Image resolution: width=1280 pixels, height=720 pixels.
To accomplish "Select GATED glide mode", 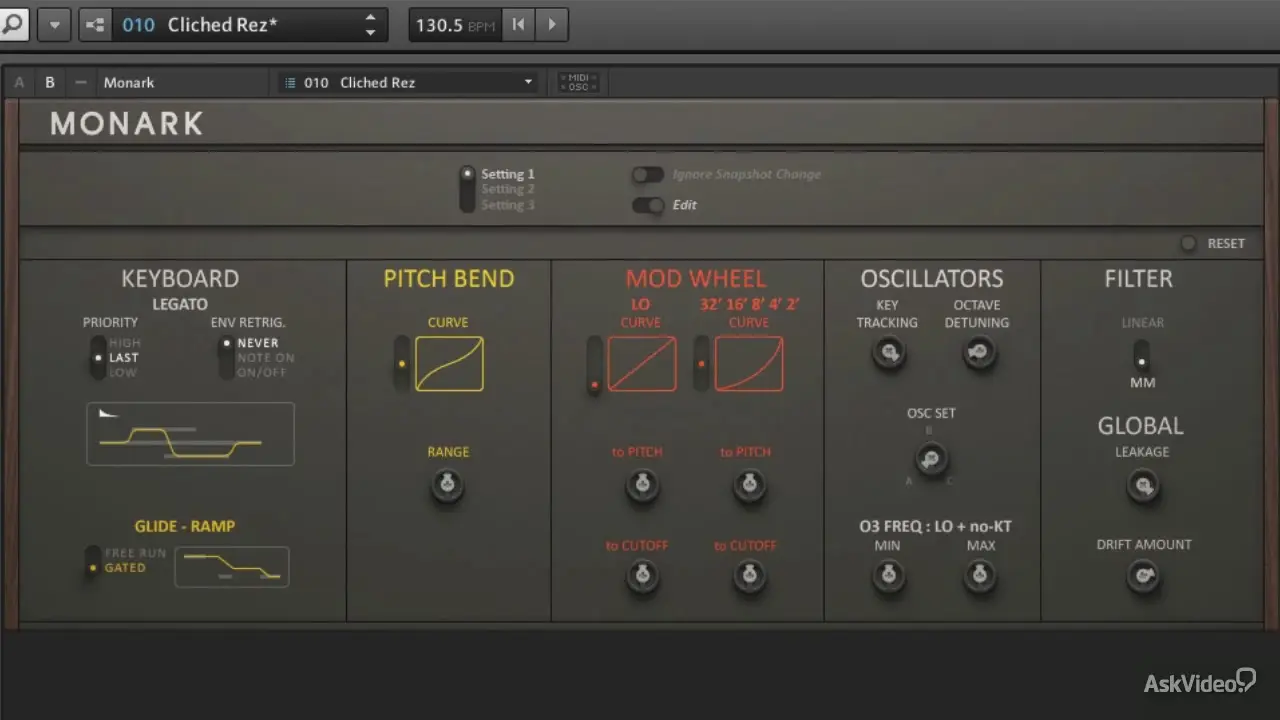I will click(x=125, y=568).
